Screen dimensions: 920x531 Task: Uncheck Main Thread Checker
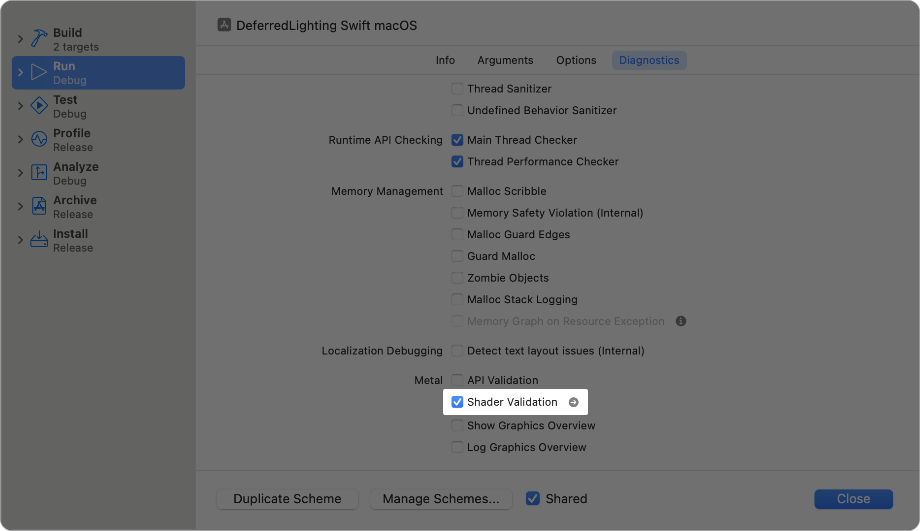tap(457, 140)
